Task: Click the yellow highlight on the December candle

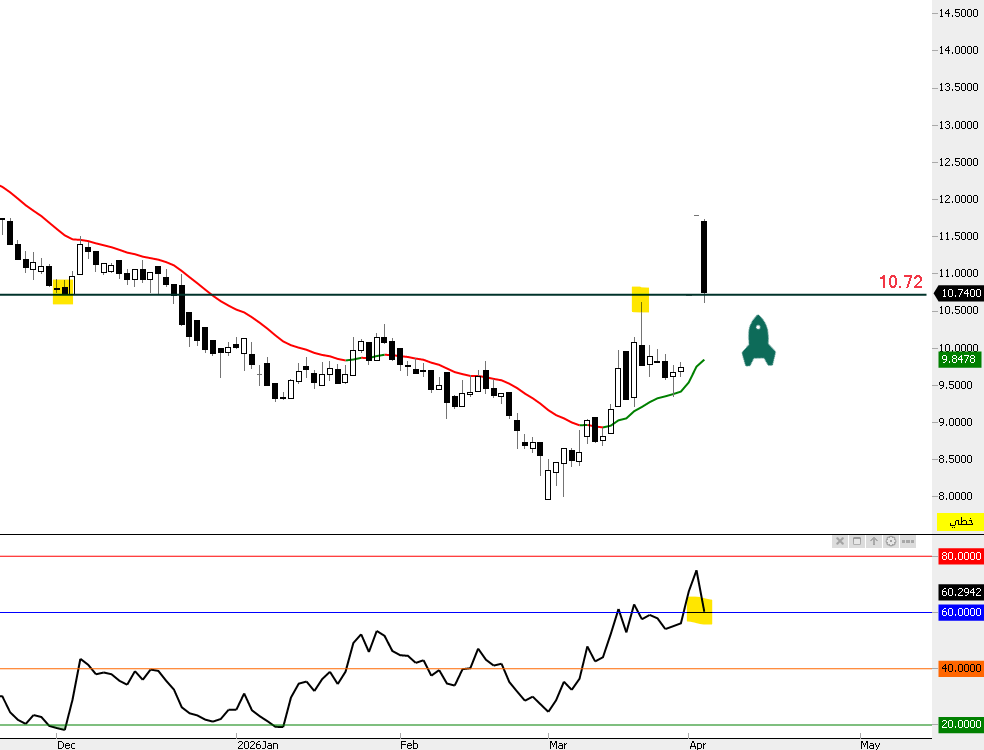Action: (63, 292)
